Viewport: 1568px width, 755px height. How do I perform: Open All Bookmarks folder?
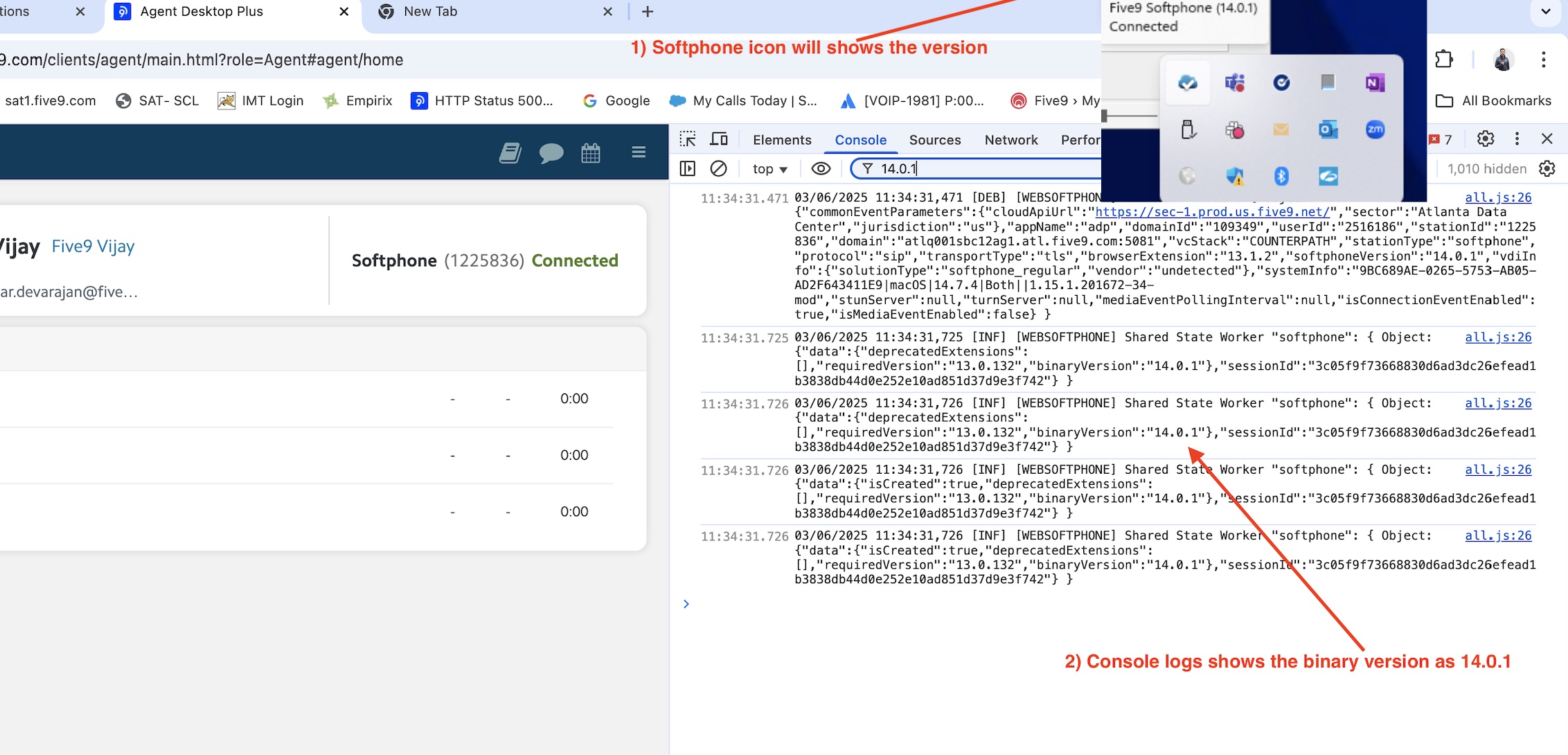pyautogui.click(x=1493, y=100)
